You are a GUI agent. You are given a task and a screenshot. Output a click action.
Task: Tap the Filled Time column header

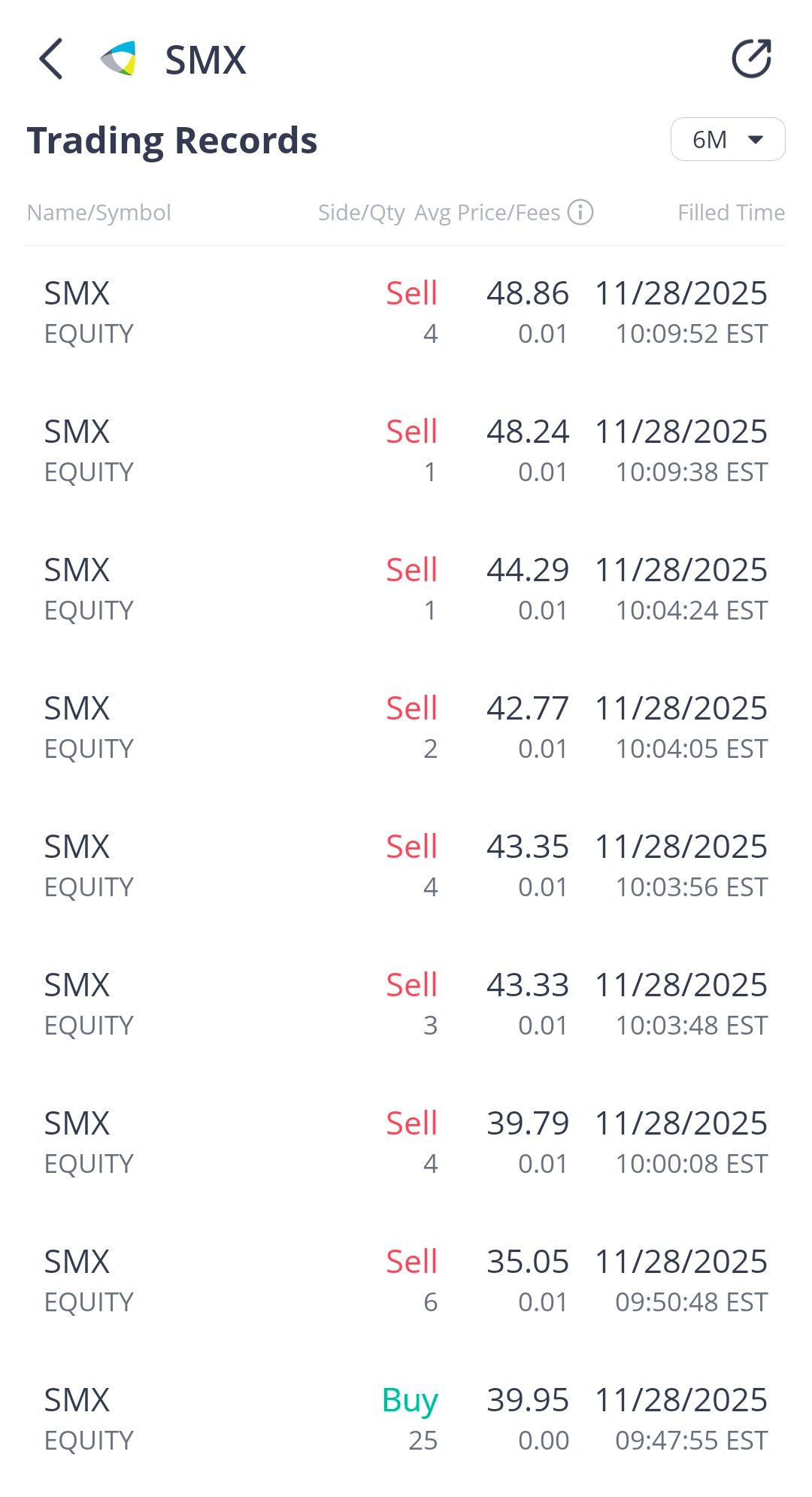(x=731, y=213)
